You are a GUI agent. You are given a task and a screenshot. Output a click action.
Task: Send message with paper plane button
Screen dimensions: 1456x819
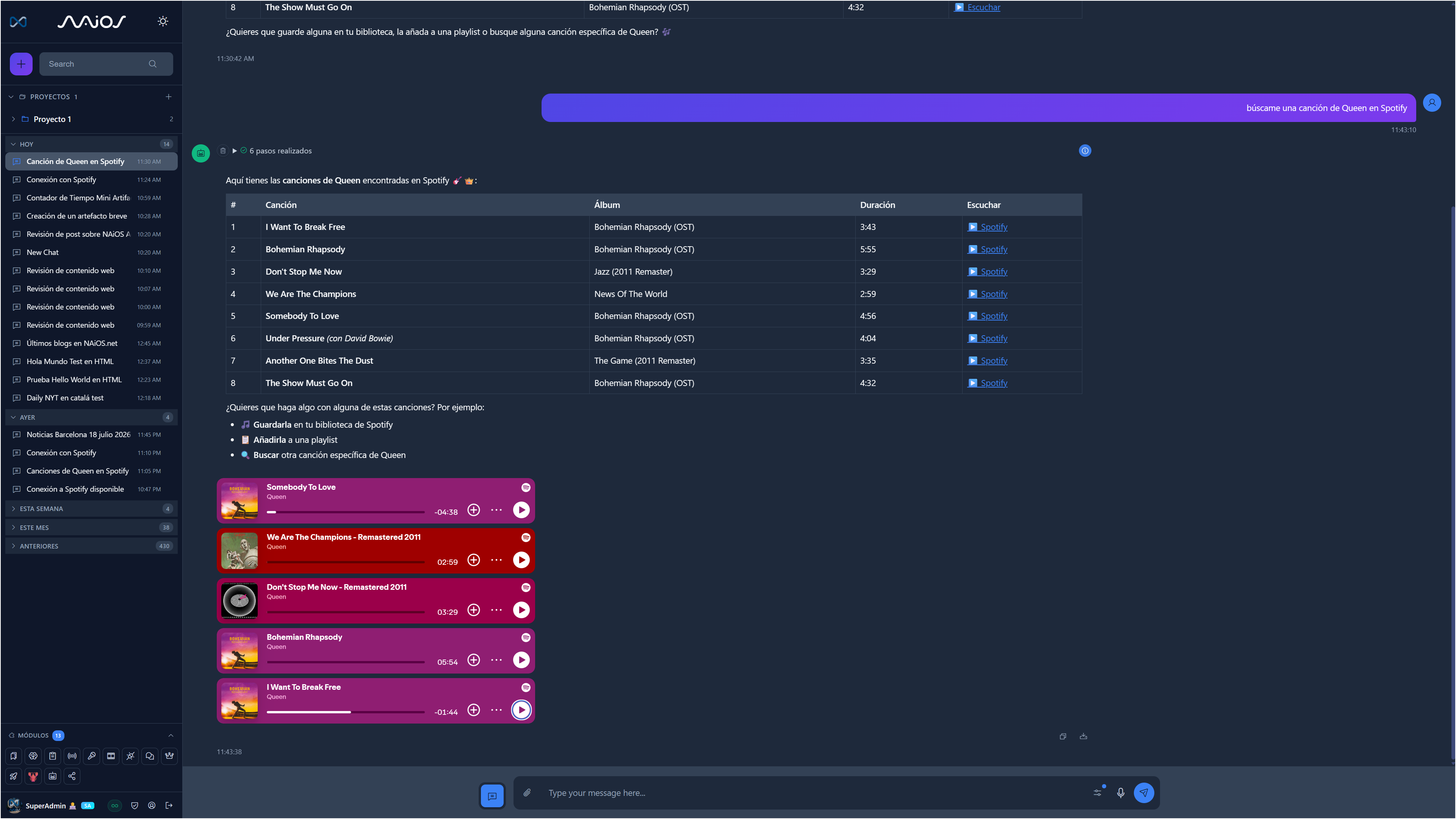pyautogui.click(x=1144, y=792)
